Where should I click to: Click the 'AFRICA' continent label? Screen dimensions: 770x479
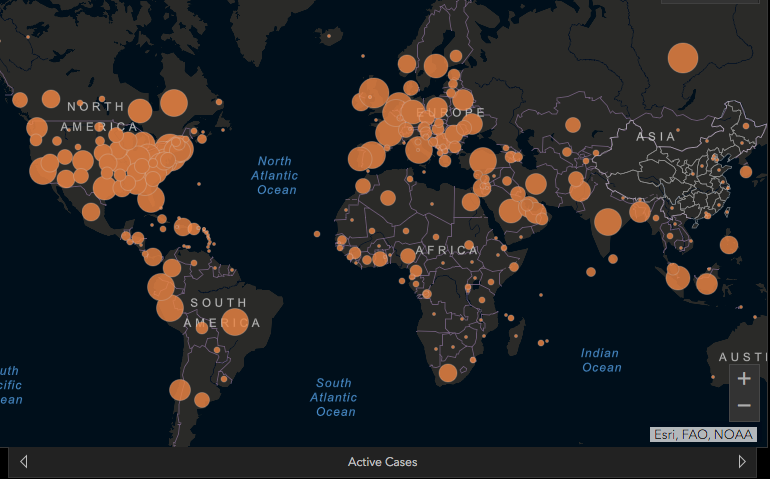pos(447,251)
